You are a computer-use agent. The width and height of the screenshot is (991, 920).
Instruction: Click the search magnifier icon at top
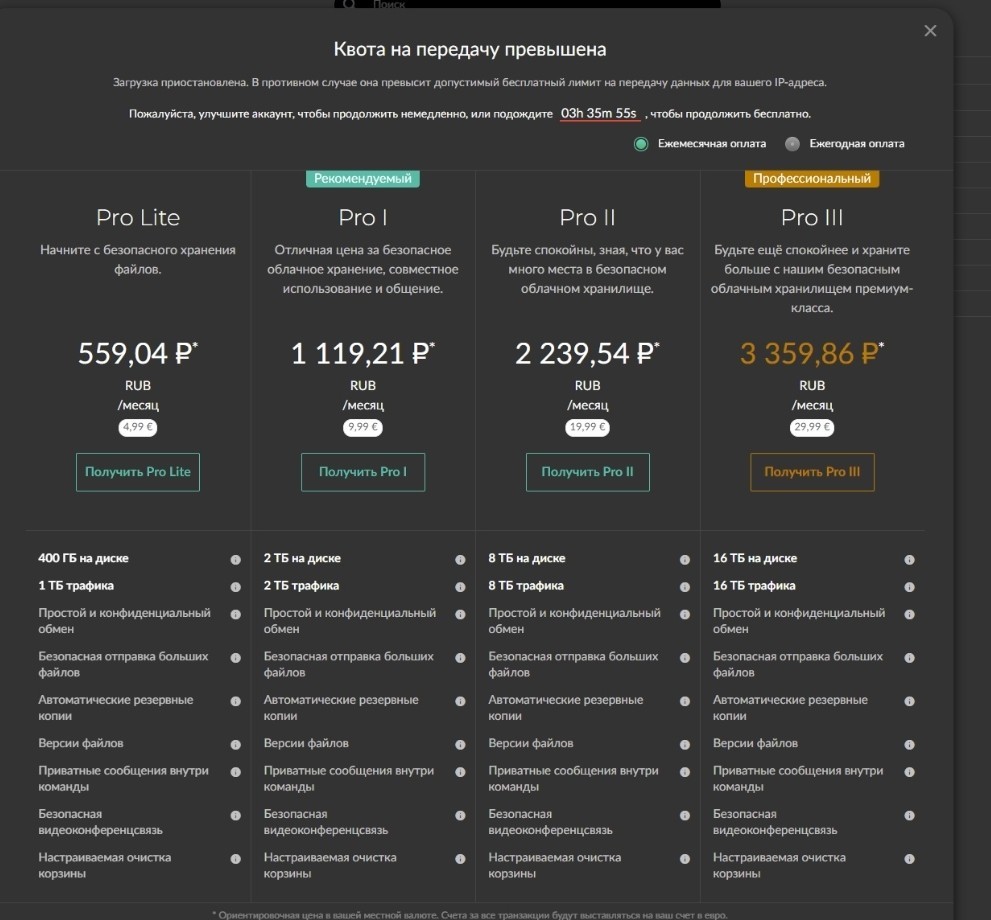[350, 4]
